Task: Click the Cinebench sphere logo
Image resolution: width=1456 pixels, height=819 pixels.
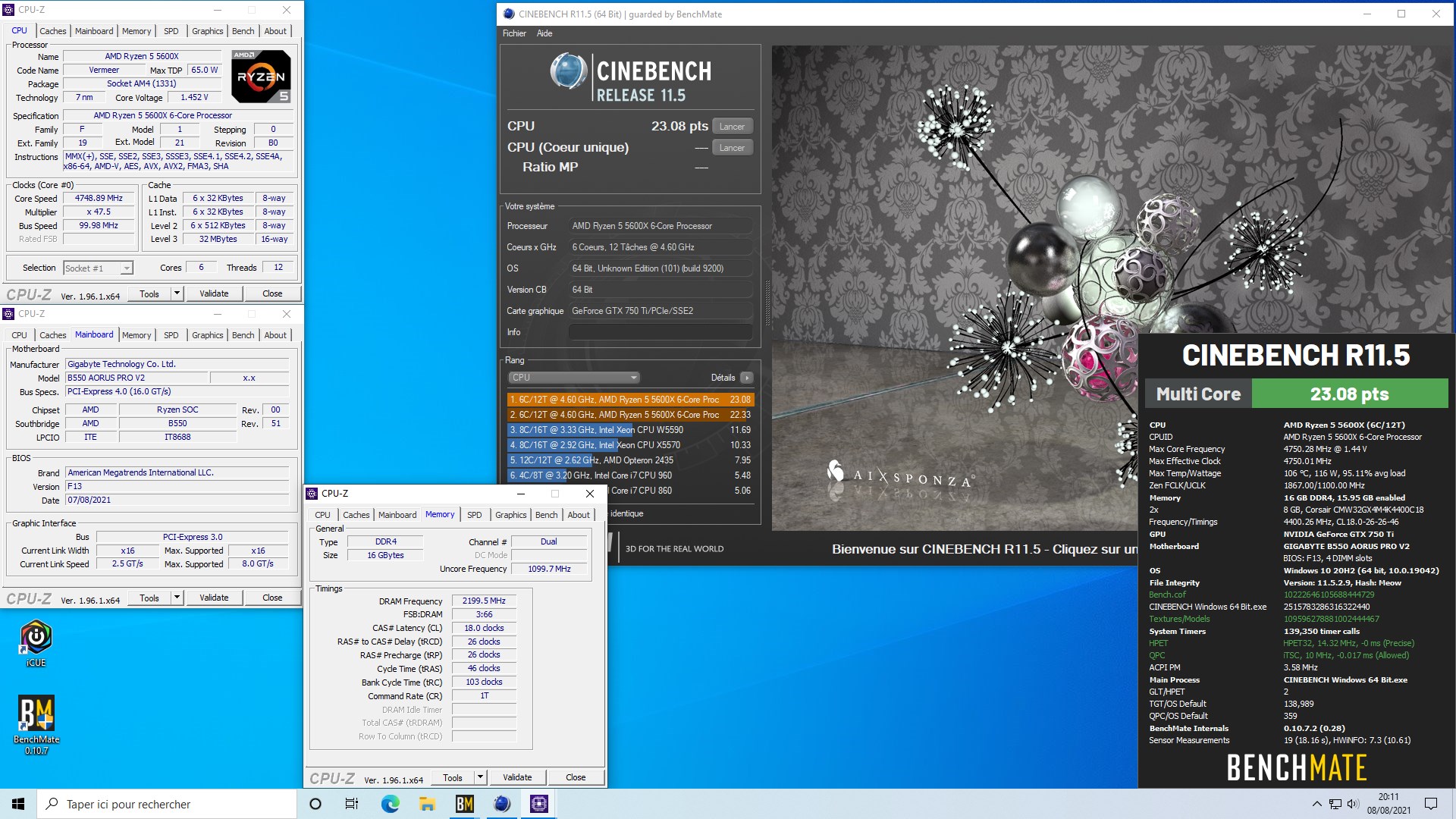Action: click(x=569, y=71)
